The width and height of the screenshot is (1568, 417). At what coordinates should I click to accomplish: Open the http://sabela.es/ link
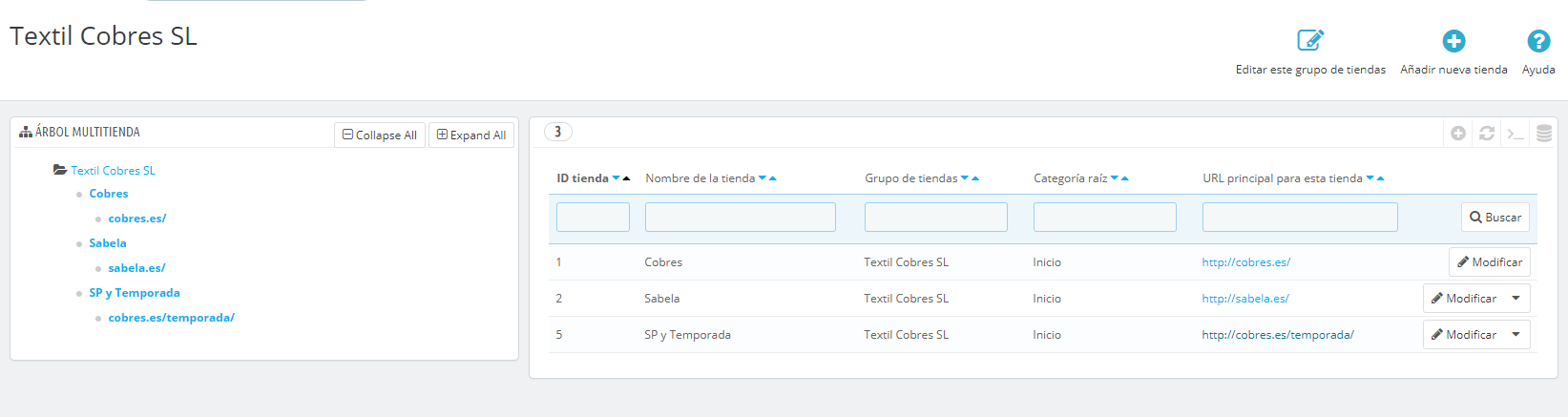(x=1245, y=299)
